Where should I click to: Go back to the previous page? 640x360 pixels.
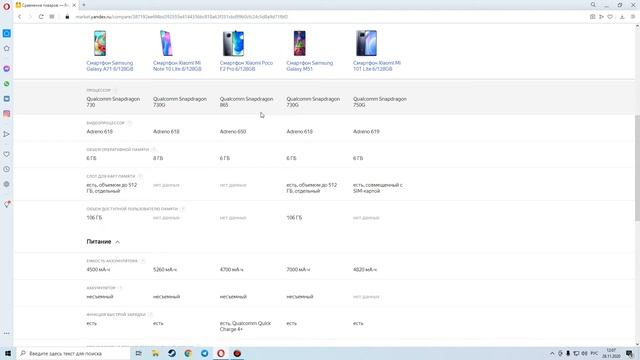click(20, 17)
